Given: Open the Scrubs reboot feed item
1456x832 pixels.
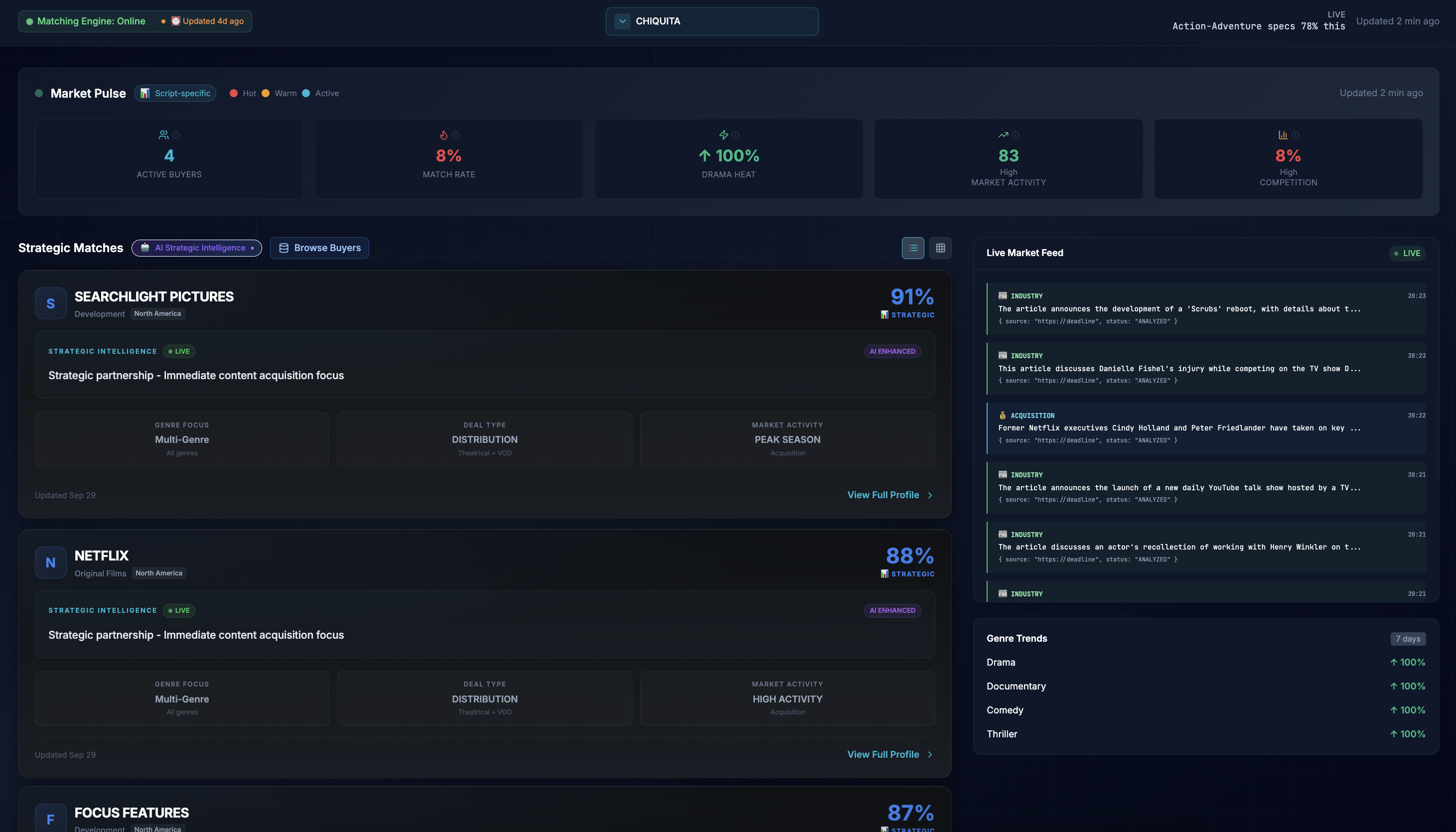Looking at the screenshot, I should (x=1206, y=309).
